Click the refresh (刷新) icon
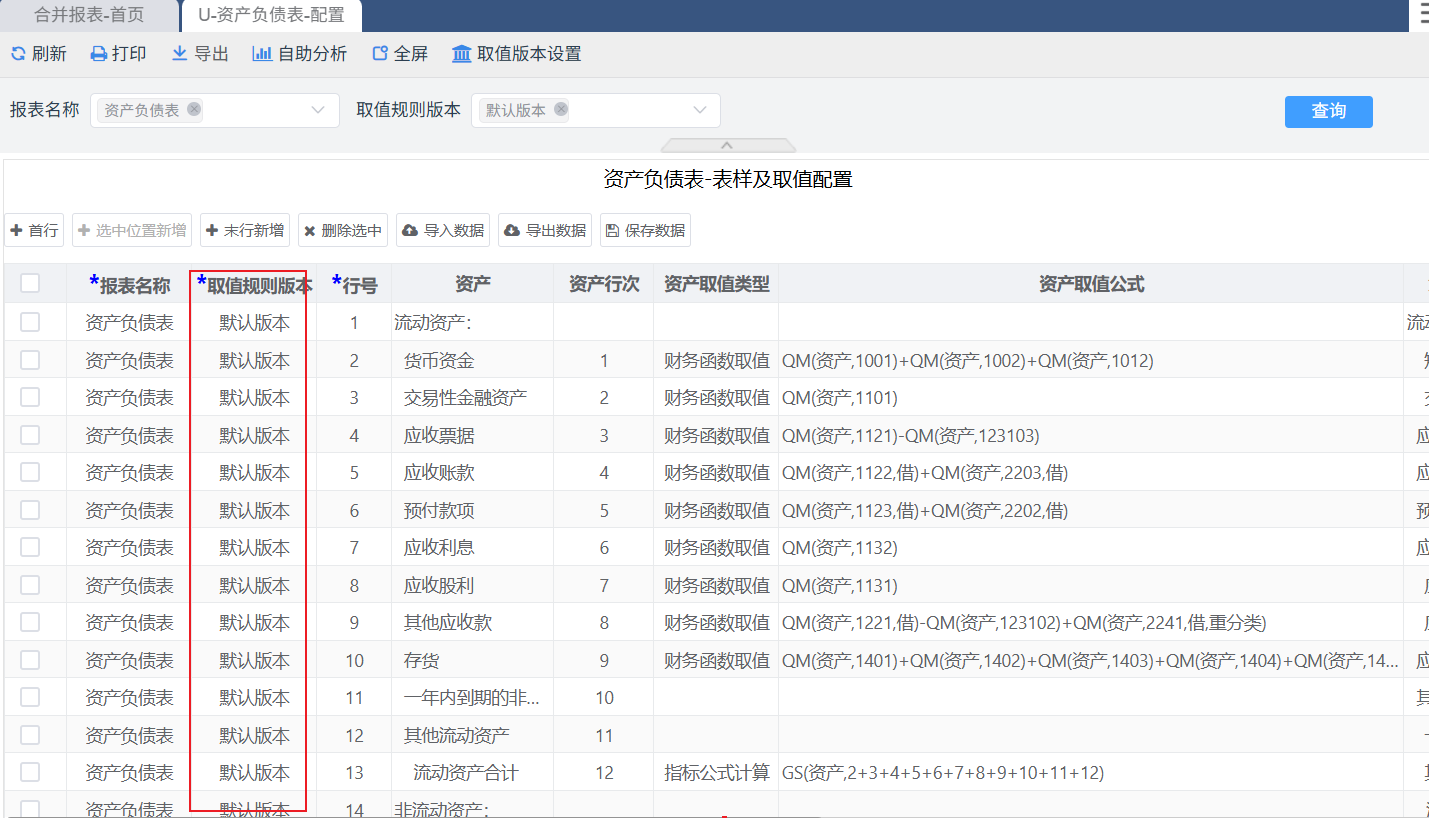This screenshot has height=818, width=1429. tap(18, 54)
